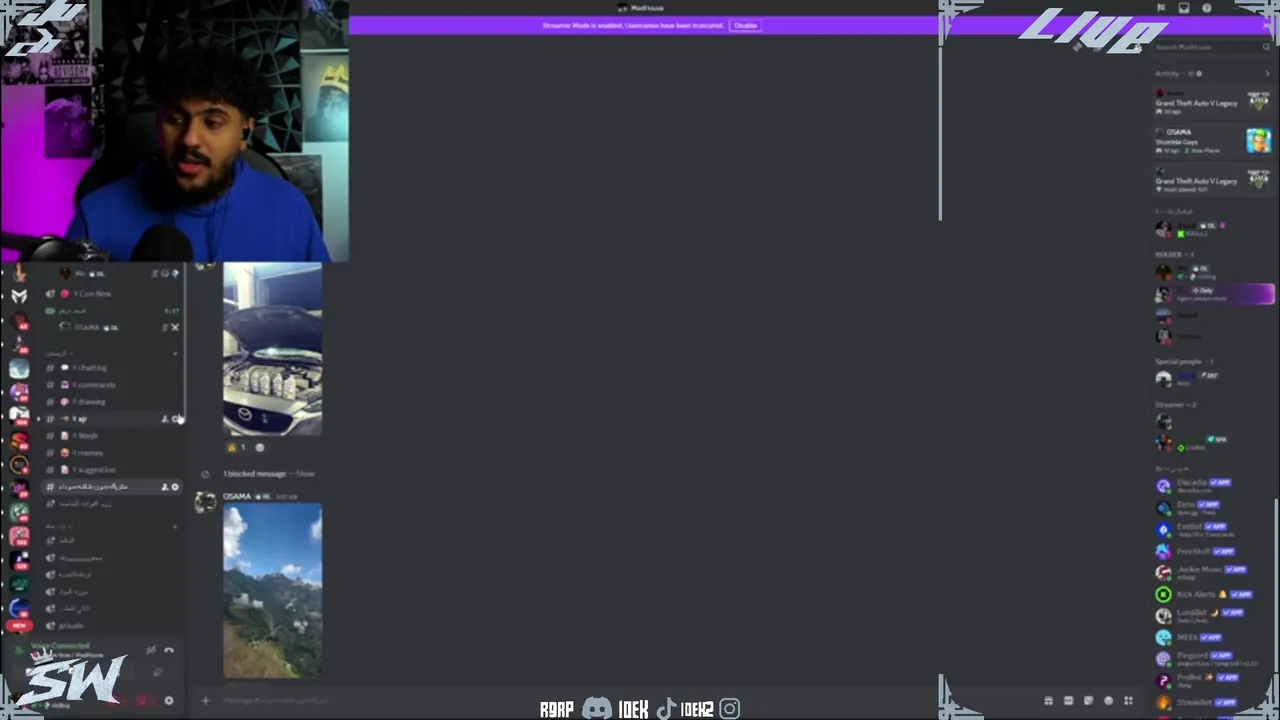The width and height of the screenshot is (1280, 720).
Task: Toggle noise suppression in voice panel
Action: [x=150, y=651]
